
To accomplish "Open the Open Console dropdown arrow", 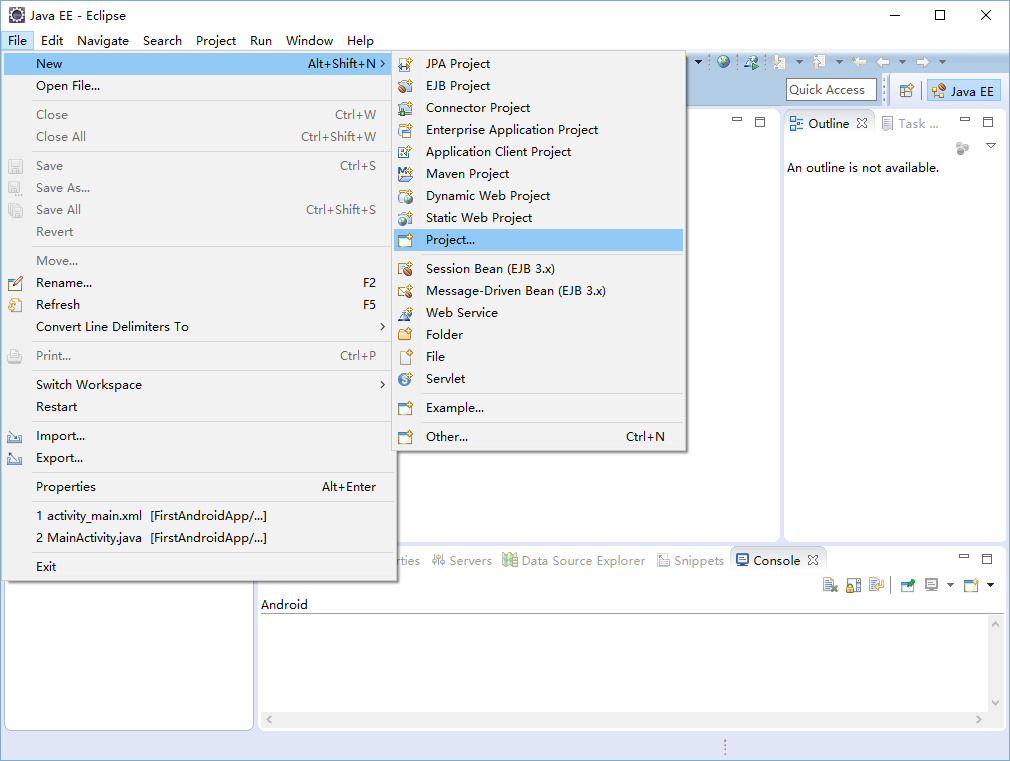I will click(990, 585).
